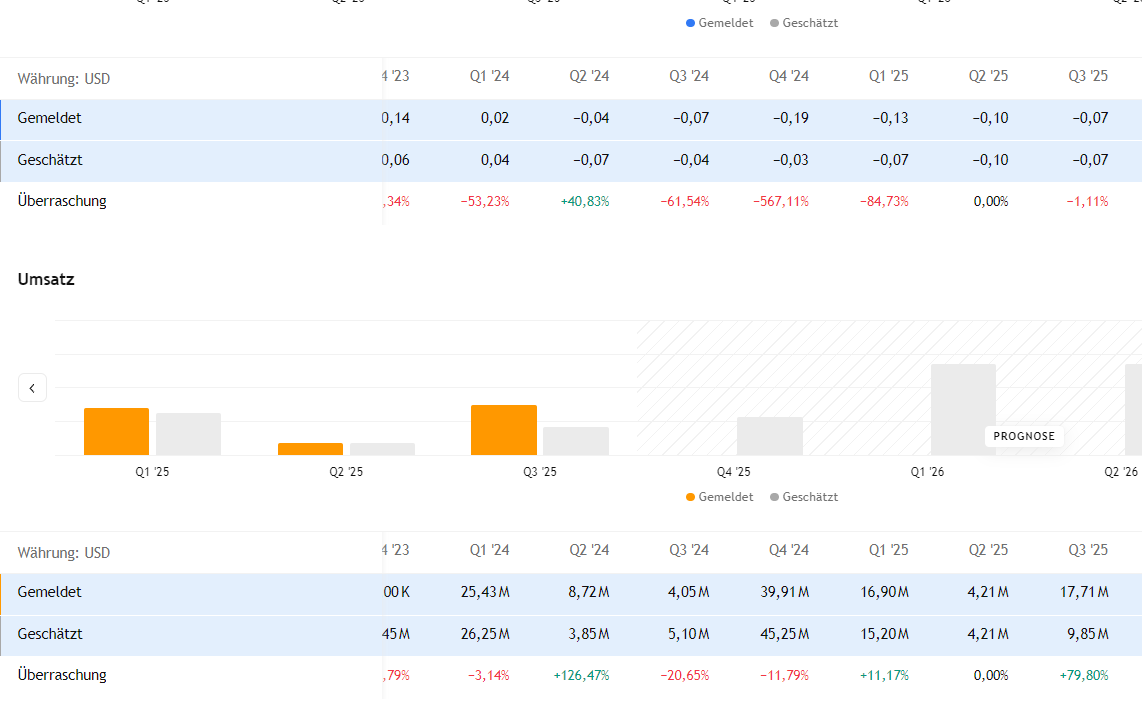Click the left chevron to scroll Umsatz chart
Image resolution: width=1142 pixels, height=706 pixels.
[32, 388]
